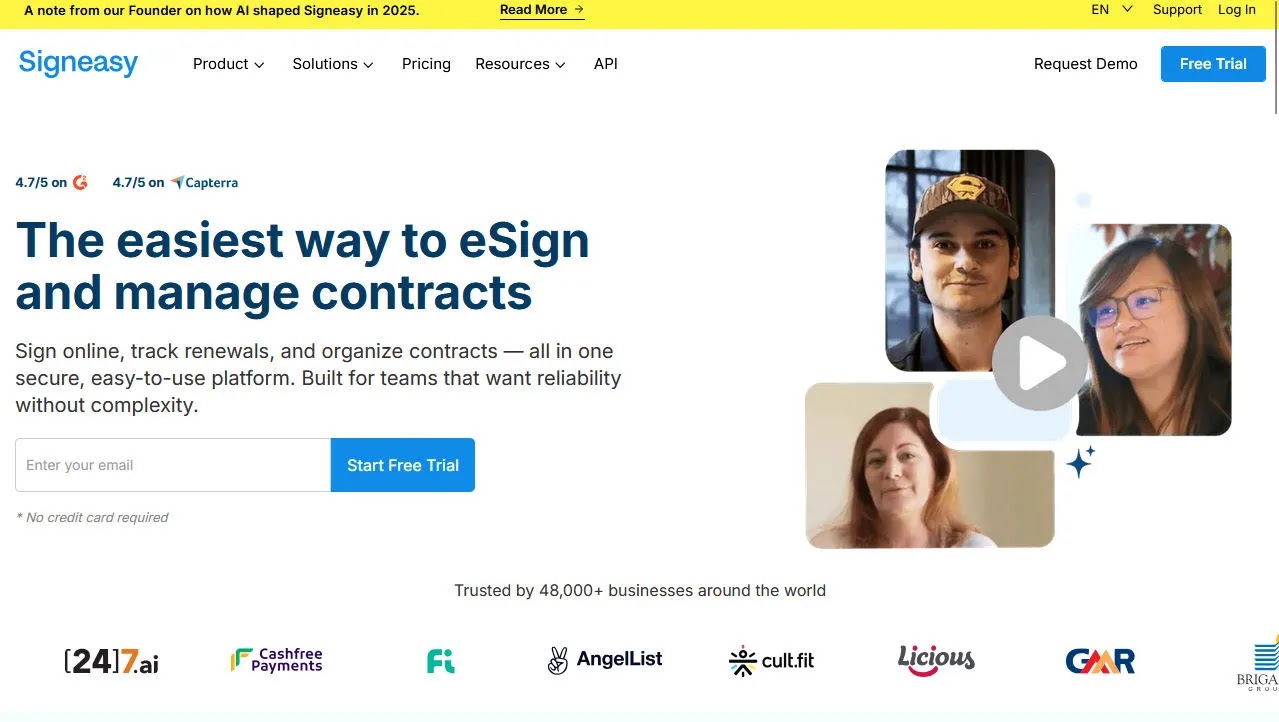Click the Start Free Trial button

tap(403, 465)
